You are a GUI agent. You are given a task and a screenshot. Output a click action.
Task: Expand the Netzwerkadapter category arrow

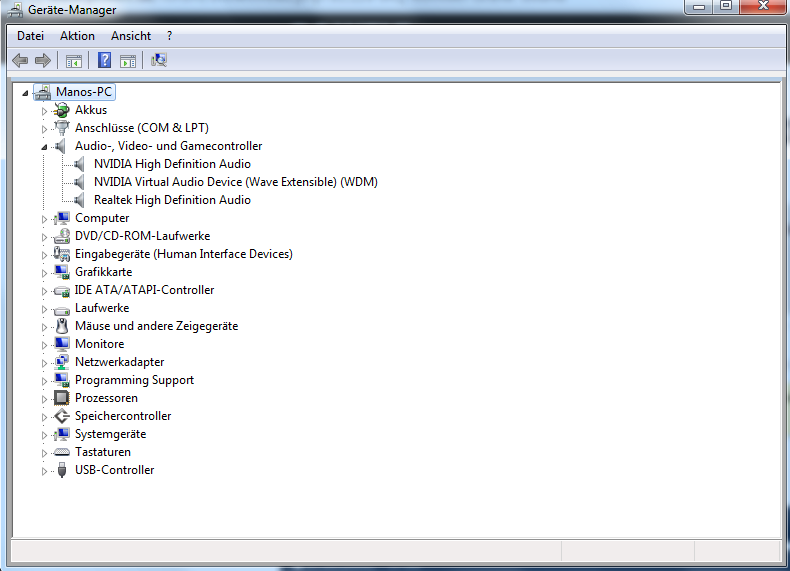pos(44,363)
